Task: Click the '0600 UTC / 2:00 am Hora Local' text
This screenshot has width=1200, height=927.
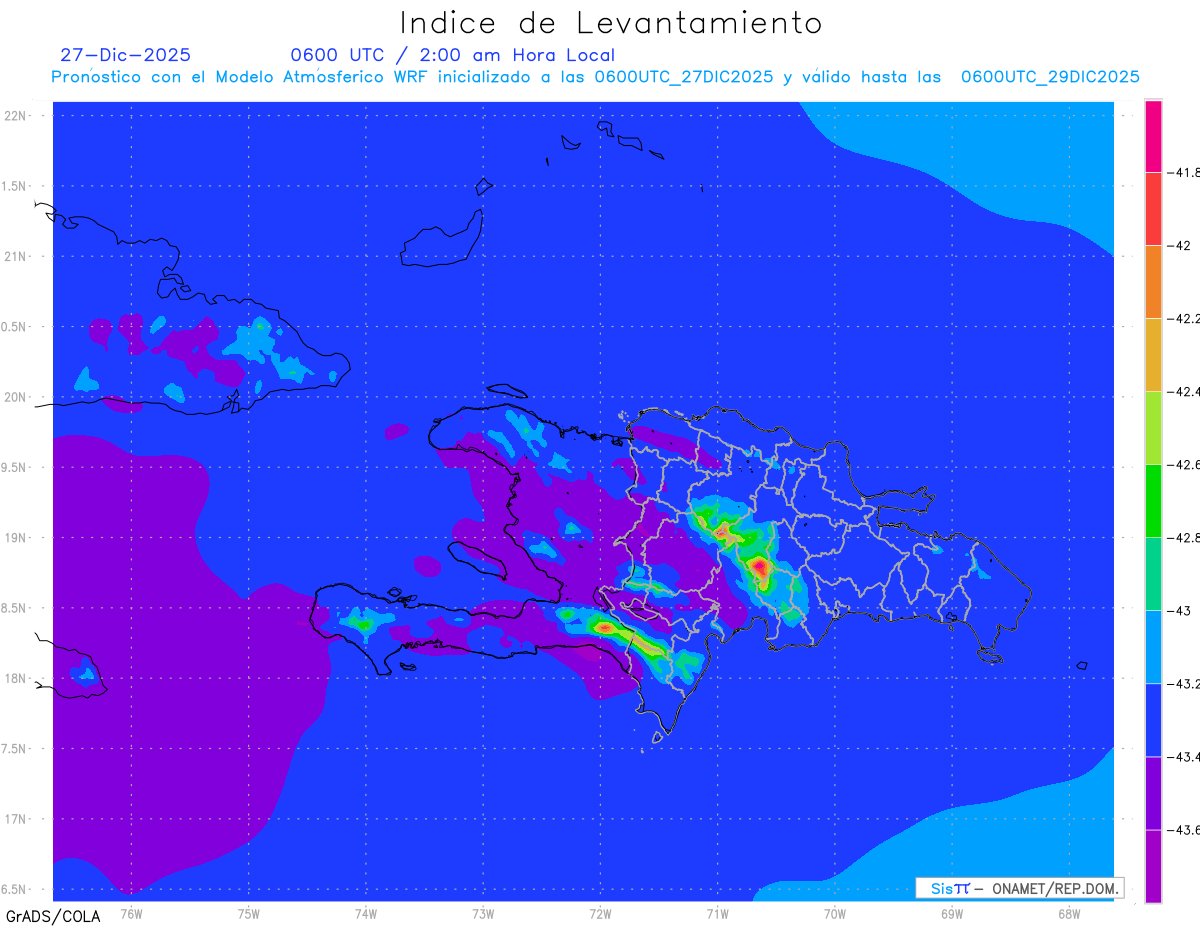Action: 453,55
